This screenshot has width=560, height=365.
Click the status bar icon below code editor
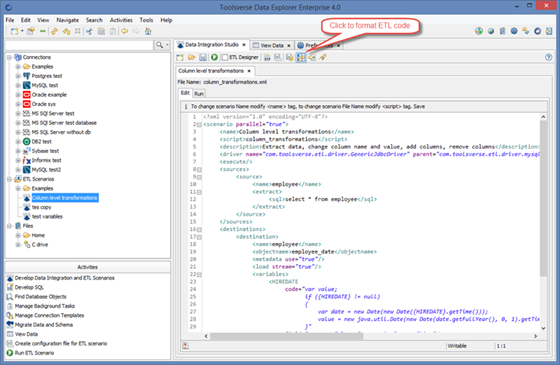click(x=186, y=346)
